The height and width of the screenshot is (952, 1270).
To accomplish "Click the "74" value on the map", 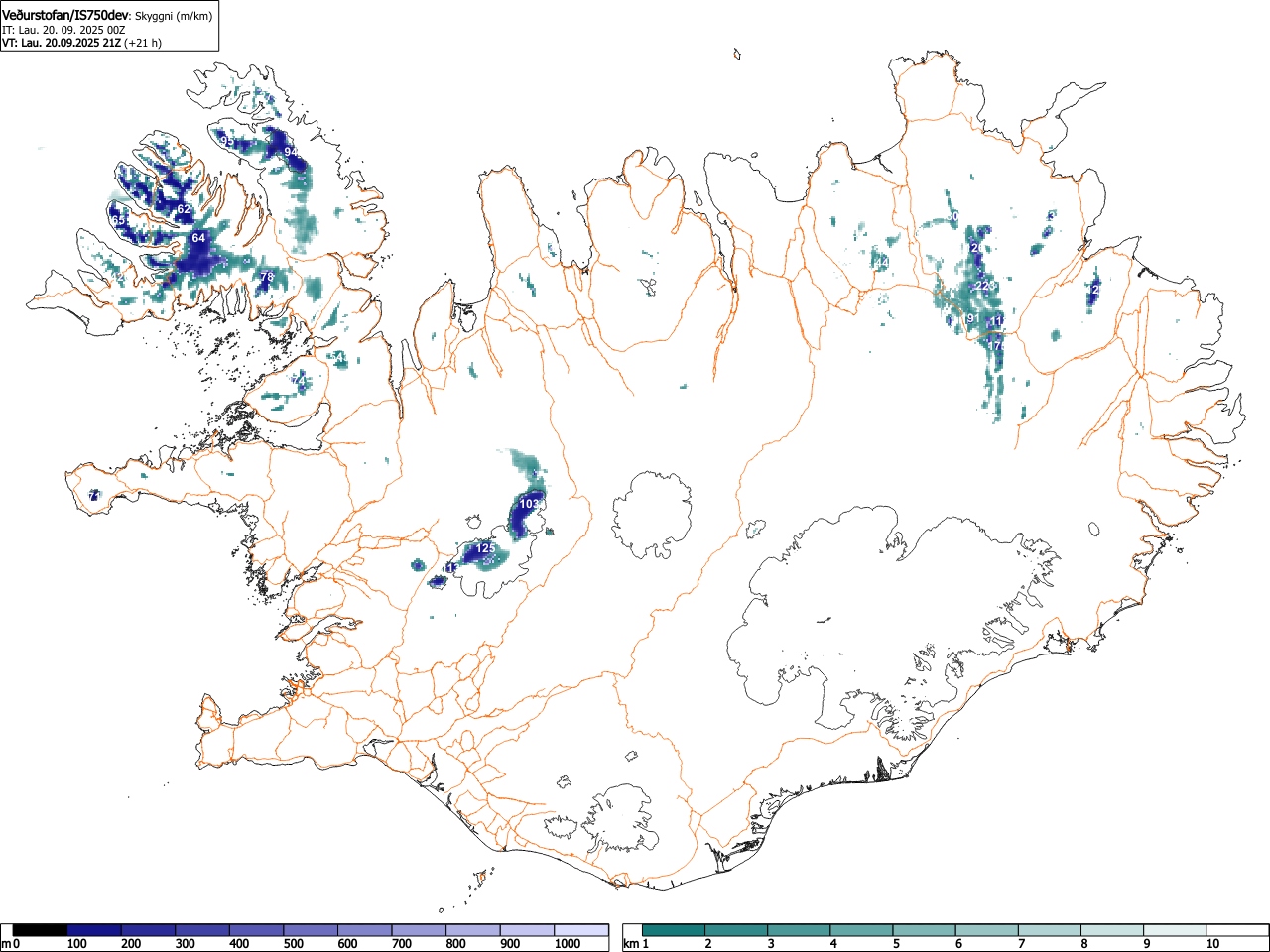I will (x=299, y=380).
